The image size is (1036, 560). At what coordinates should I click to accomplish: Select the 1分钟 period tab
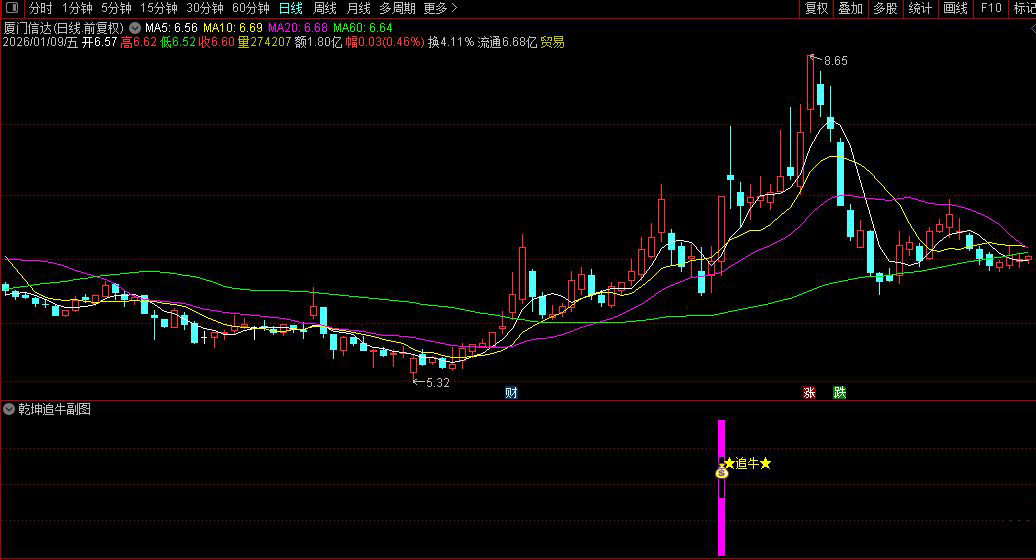coord(77,9)
